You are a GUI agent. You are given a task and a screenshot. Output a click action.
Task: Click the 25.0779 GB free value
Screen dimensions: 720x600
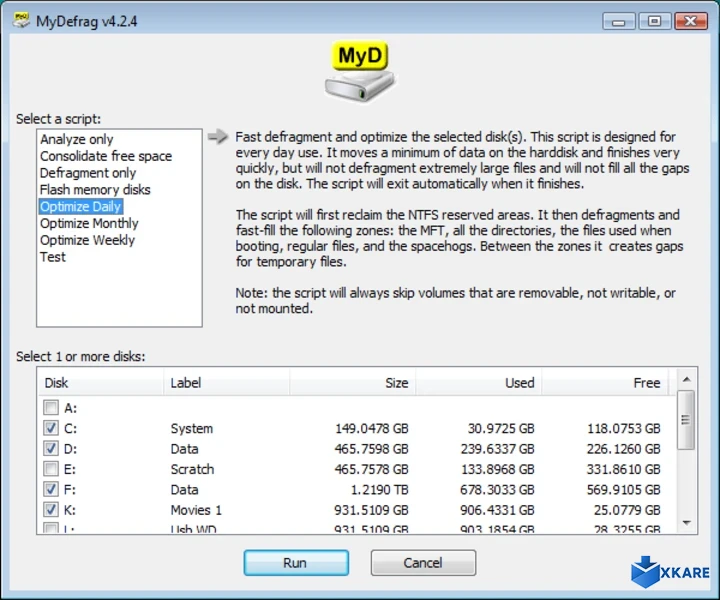pos(627,510)
